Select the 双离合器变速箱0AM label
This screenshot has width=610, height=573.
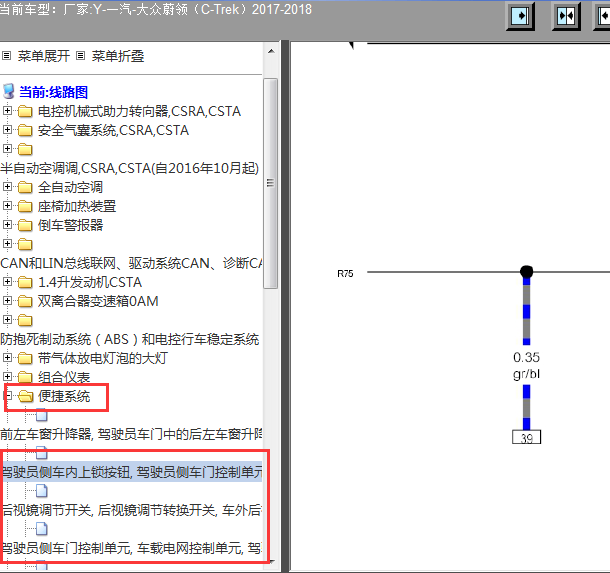[98, 301]
